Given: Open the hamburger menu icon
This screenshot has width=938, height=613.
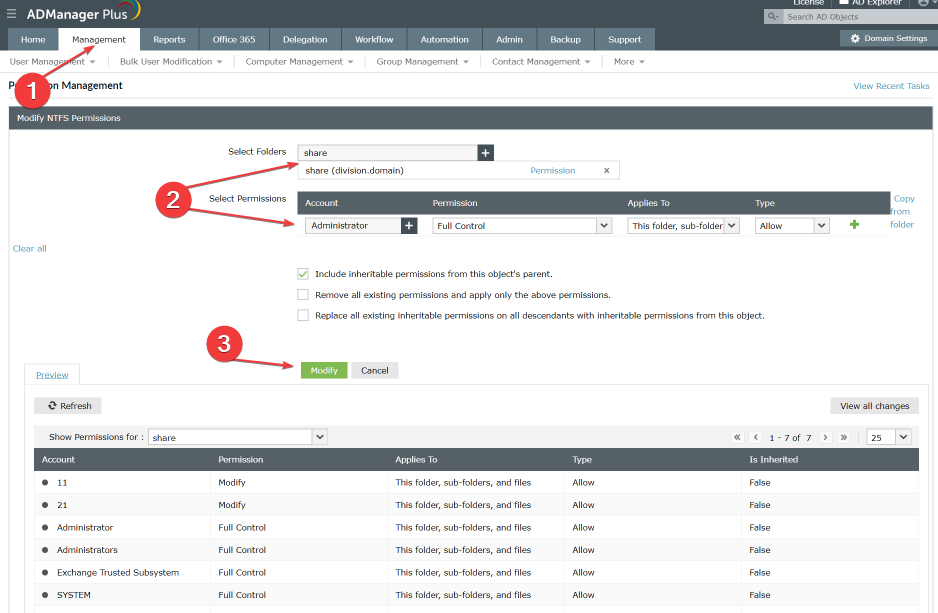Looking at the screenshot, I should coord(11,14).
